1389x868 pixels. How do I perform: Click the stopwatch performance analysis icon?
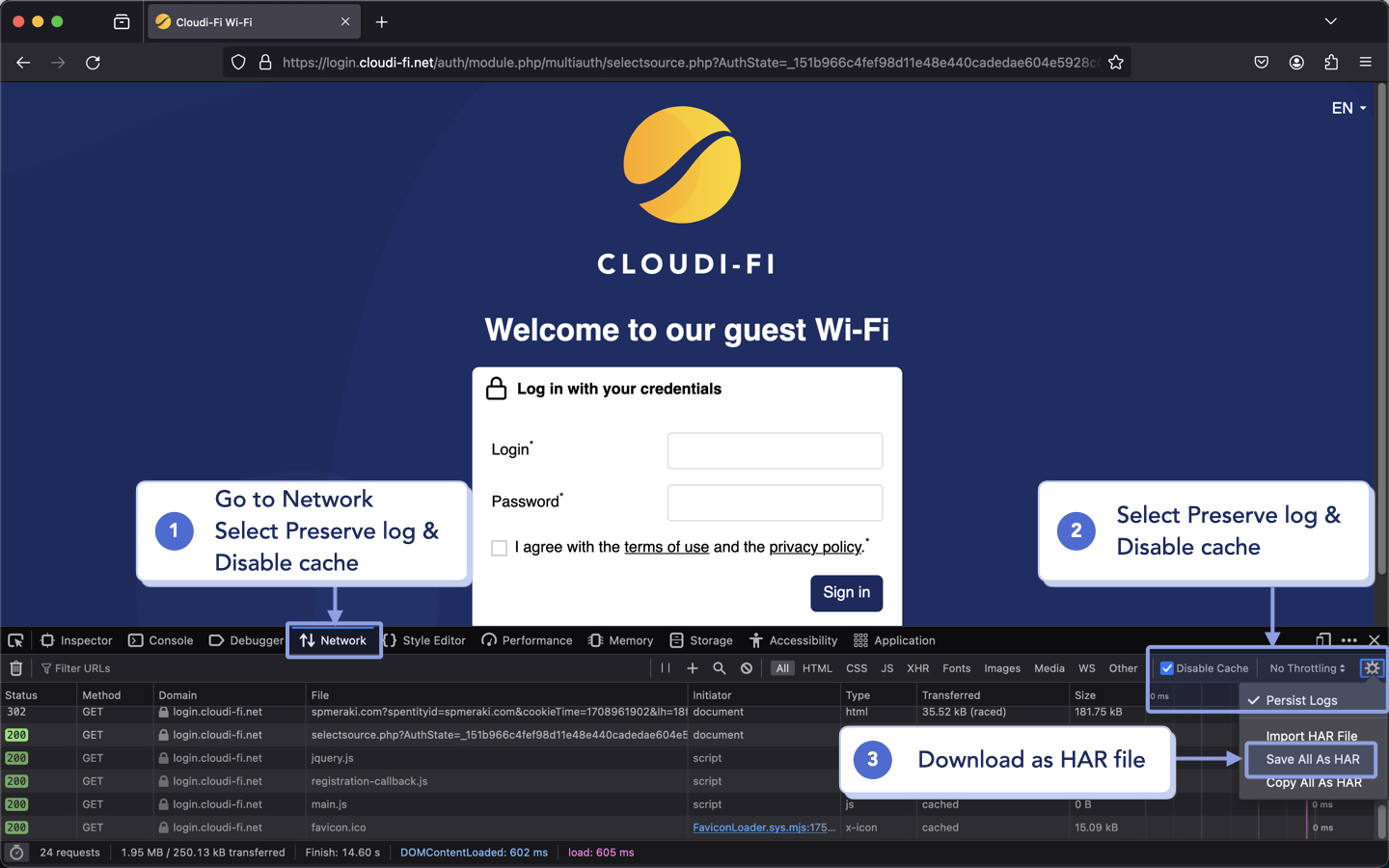coord(15,852)
